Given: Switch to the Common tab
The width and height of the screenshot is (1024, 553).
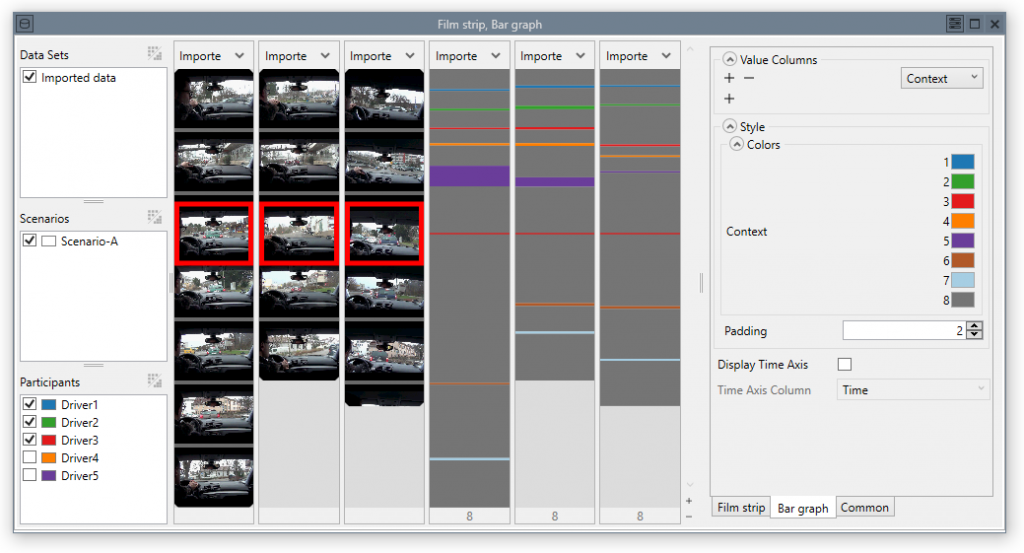Looking at the screenshot, I should pyautogui.click(x=864, y=508).
